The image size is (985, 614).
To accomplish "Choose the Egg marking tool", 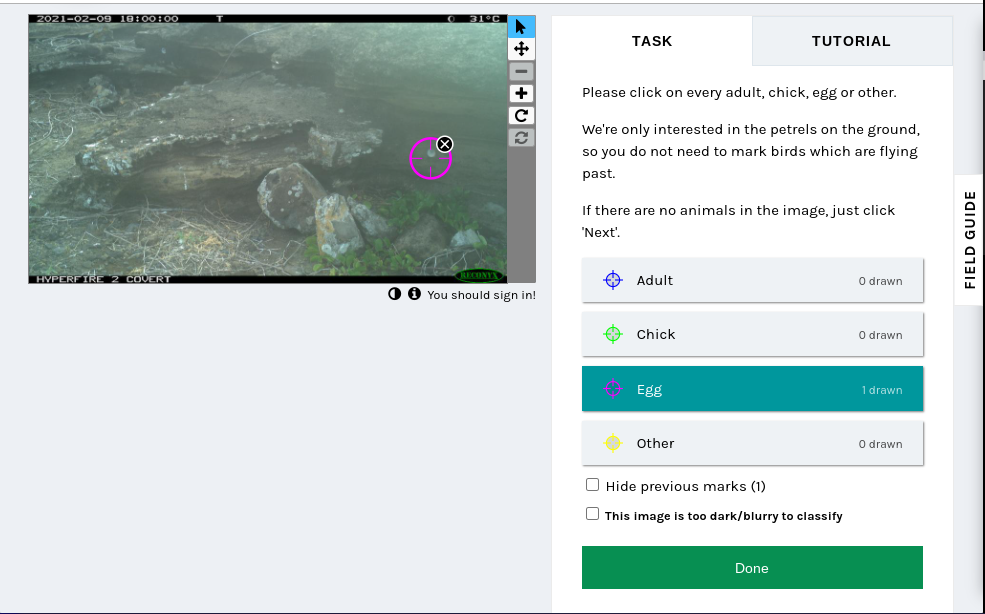I will [752, 389].
